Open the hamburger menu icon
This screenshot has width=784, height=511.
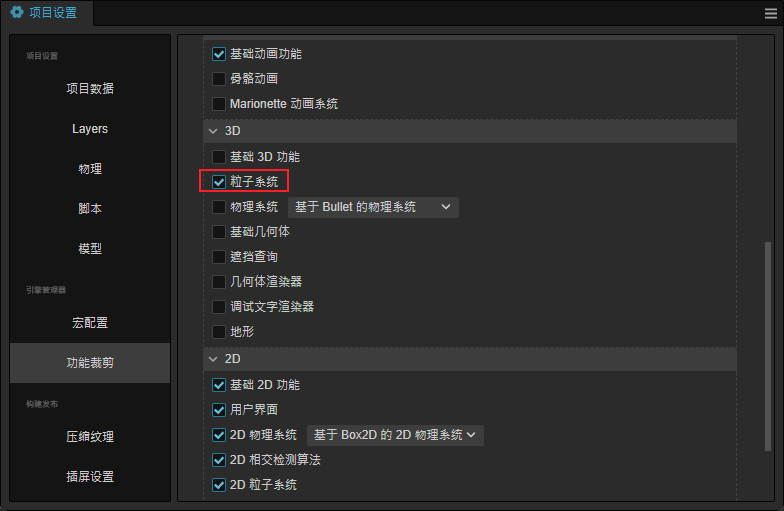click(x=770, y=14)
